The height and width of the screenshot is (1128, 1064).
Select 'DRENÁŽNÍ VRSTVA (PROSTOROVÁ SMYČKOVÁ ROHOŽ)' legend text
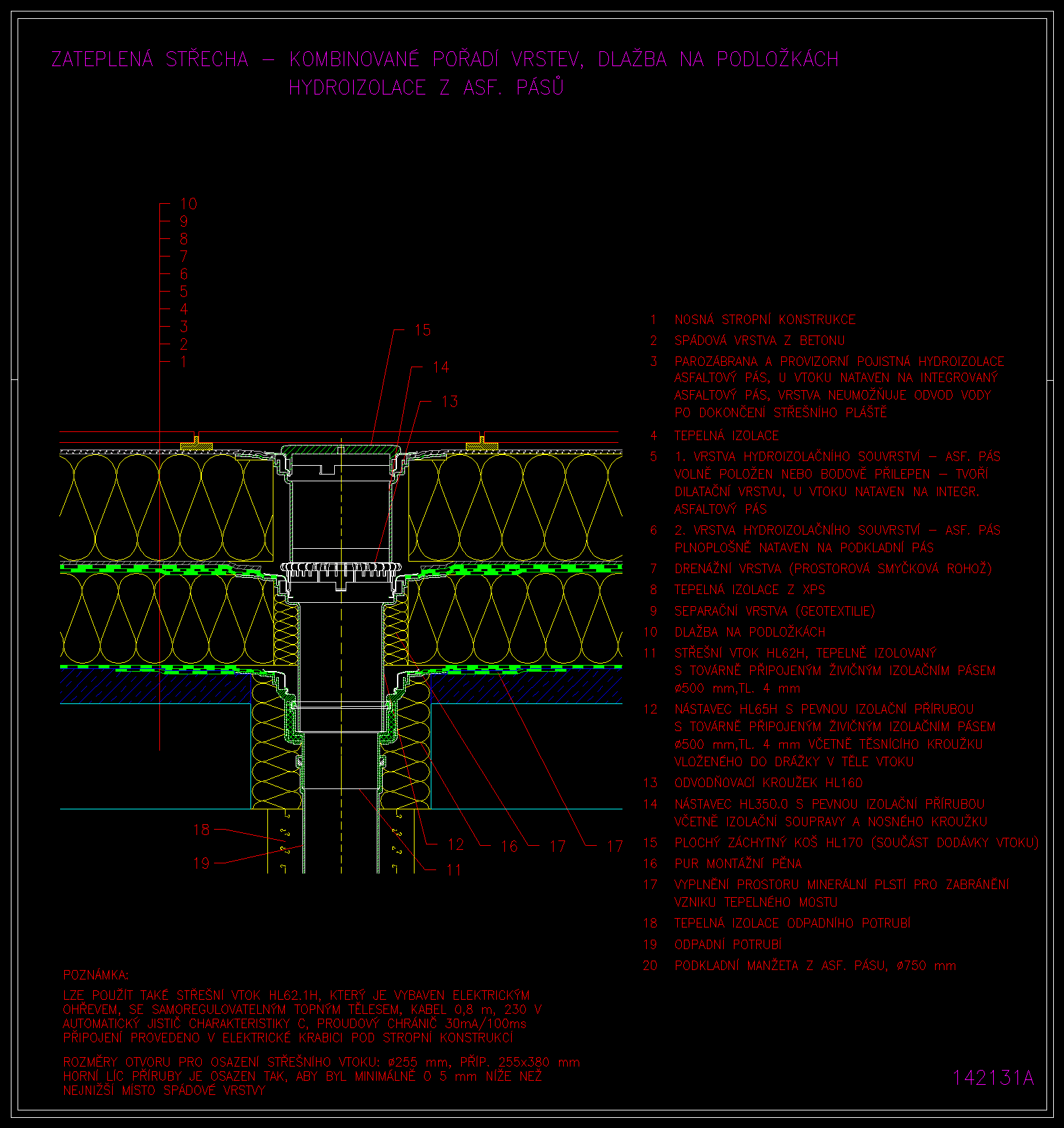tap(833, 568)
